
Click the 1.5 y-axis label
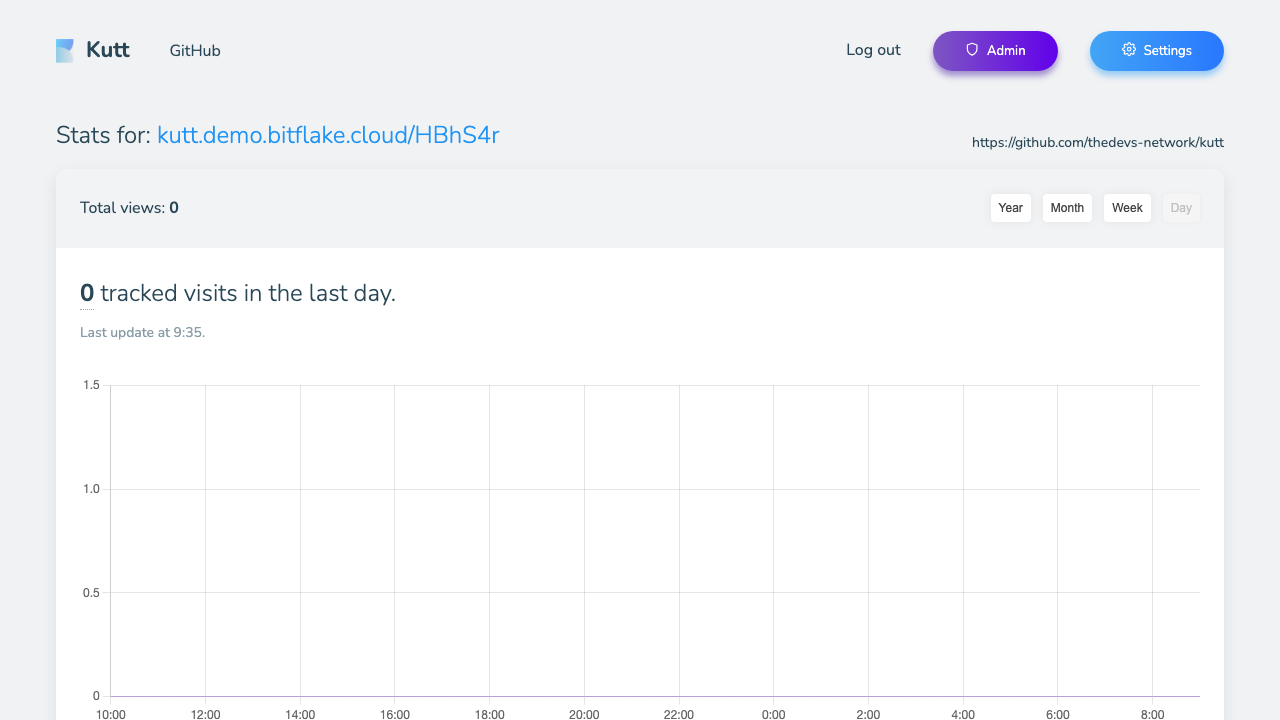point(91,385)
